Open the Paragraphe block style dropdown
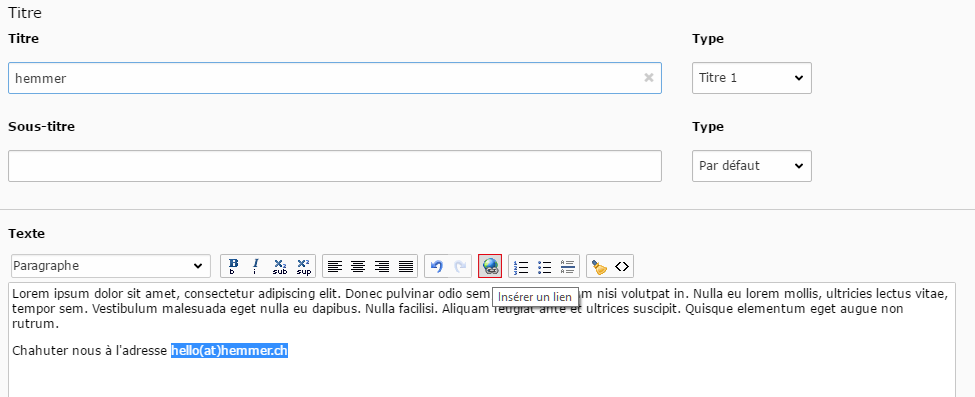The width and height of the screenshot is (975, 397). coord(111,266)
